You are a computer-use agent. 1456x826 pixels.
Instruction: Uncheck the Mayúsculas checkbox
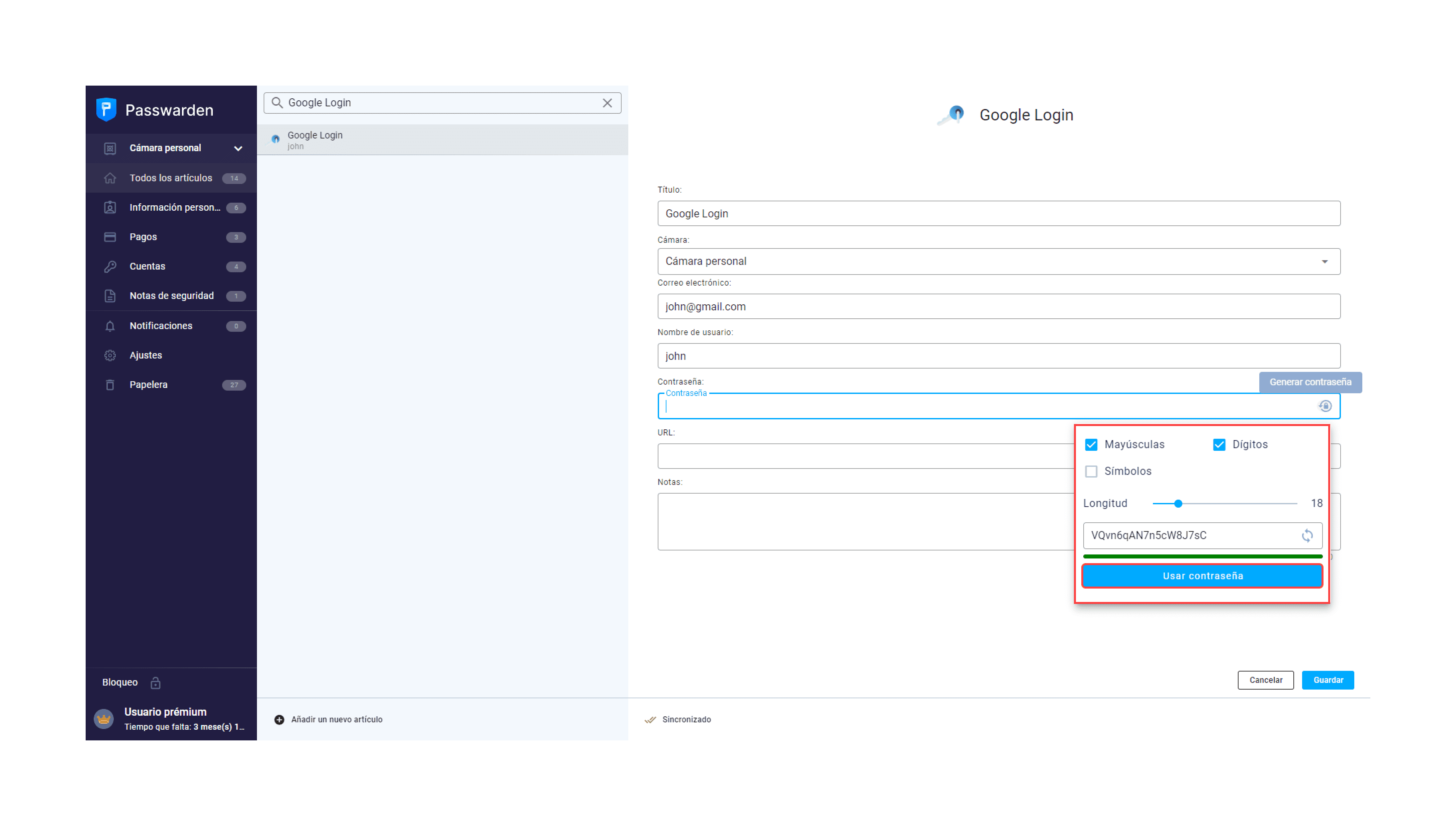coord(1091,444)
